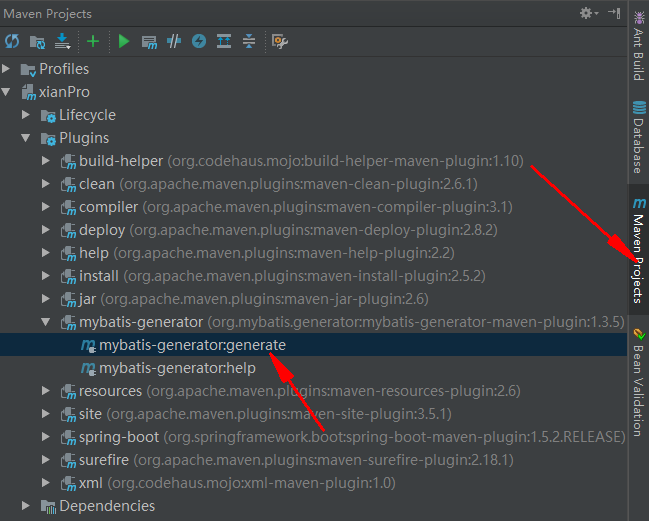Reimport all Maven projects
This screenshot has height=521, width=649.
coord(12,41)
